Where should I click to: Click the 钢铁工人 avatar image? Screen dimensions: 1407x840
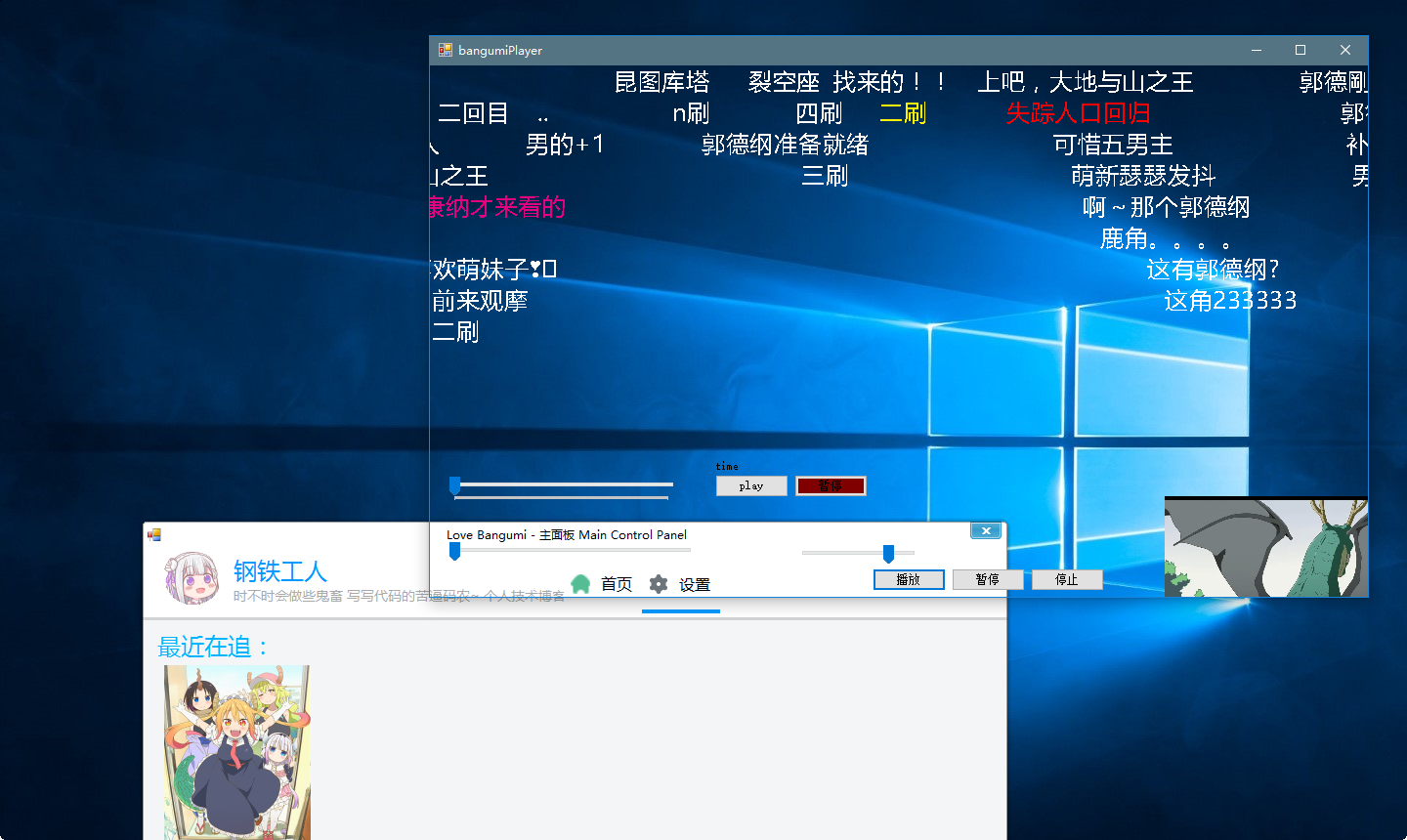tap(192, 577)
